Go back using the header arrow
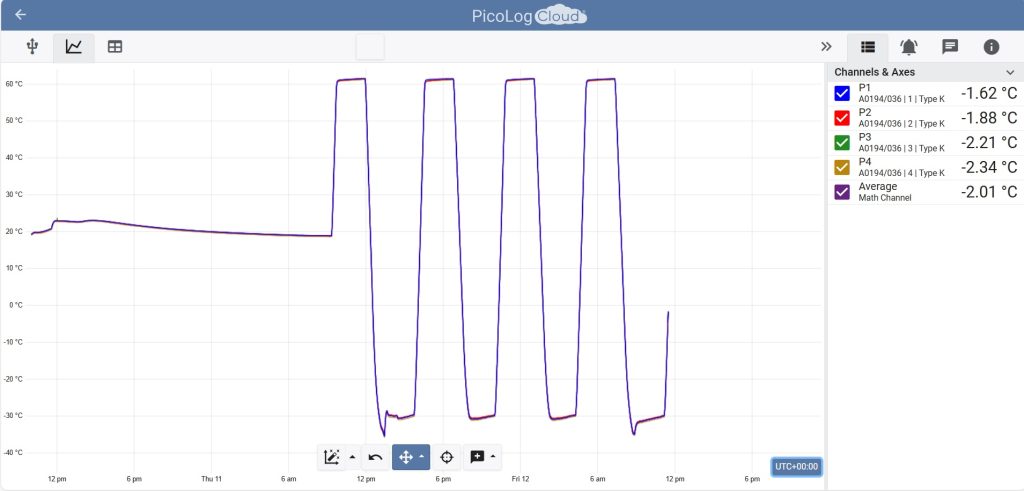 click(x=20, y=15)
